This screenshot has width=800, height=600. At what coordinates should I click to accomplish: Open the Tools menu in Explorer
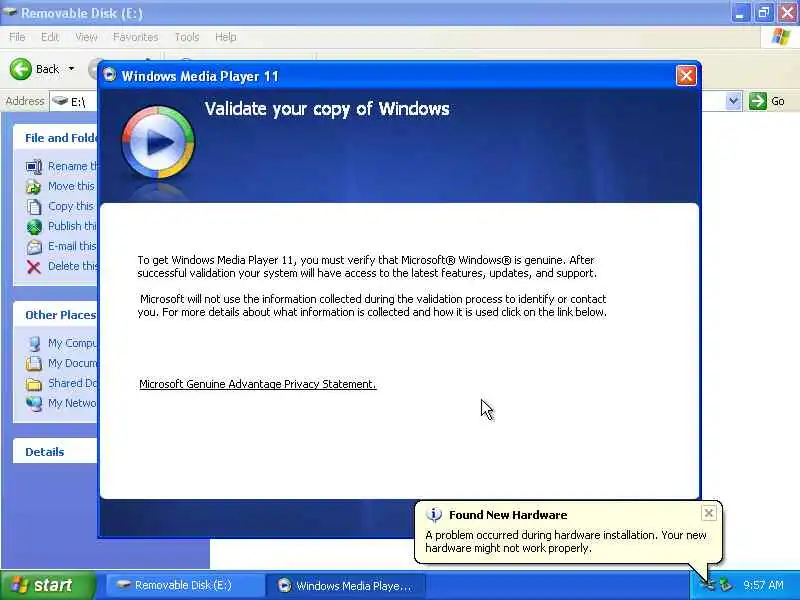click(x=187, y=37)
